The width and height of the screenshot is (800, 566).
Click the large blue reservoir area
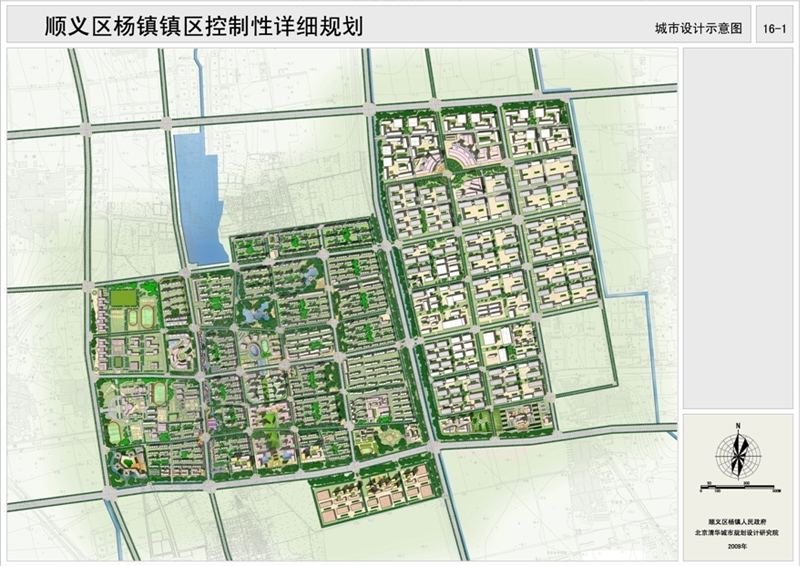(x=198, y=195)
